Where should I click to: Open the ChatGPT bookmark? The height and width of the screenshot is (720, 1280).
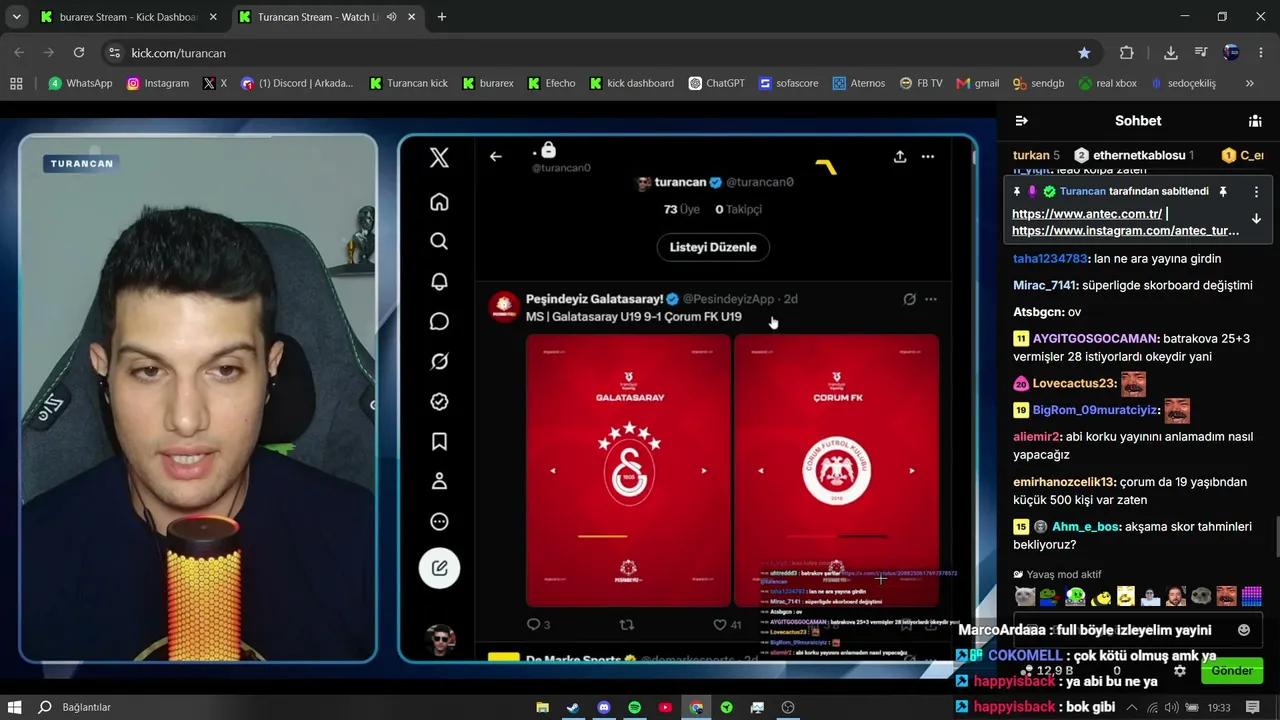click(717, 83)
